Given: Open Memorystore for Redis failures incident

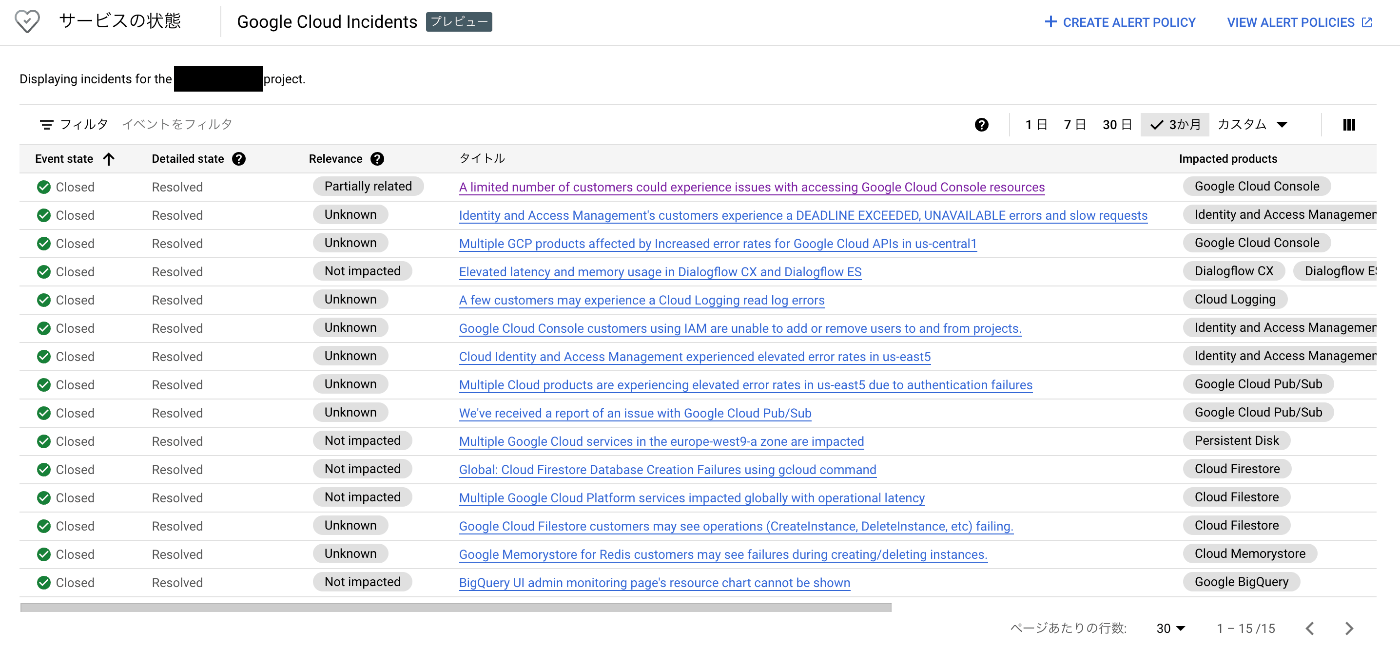Looking at the screenshot, I should click(723, 555).
